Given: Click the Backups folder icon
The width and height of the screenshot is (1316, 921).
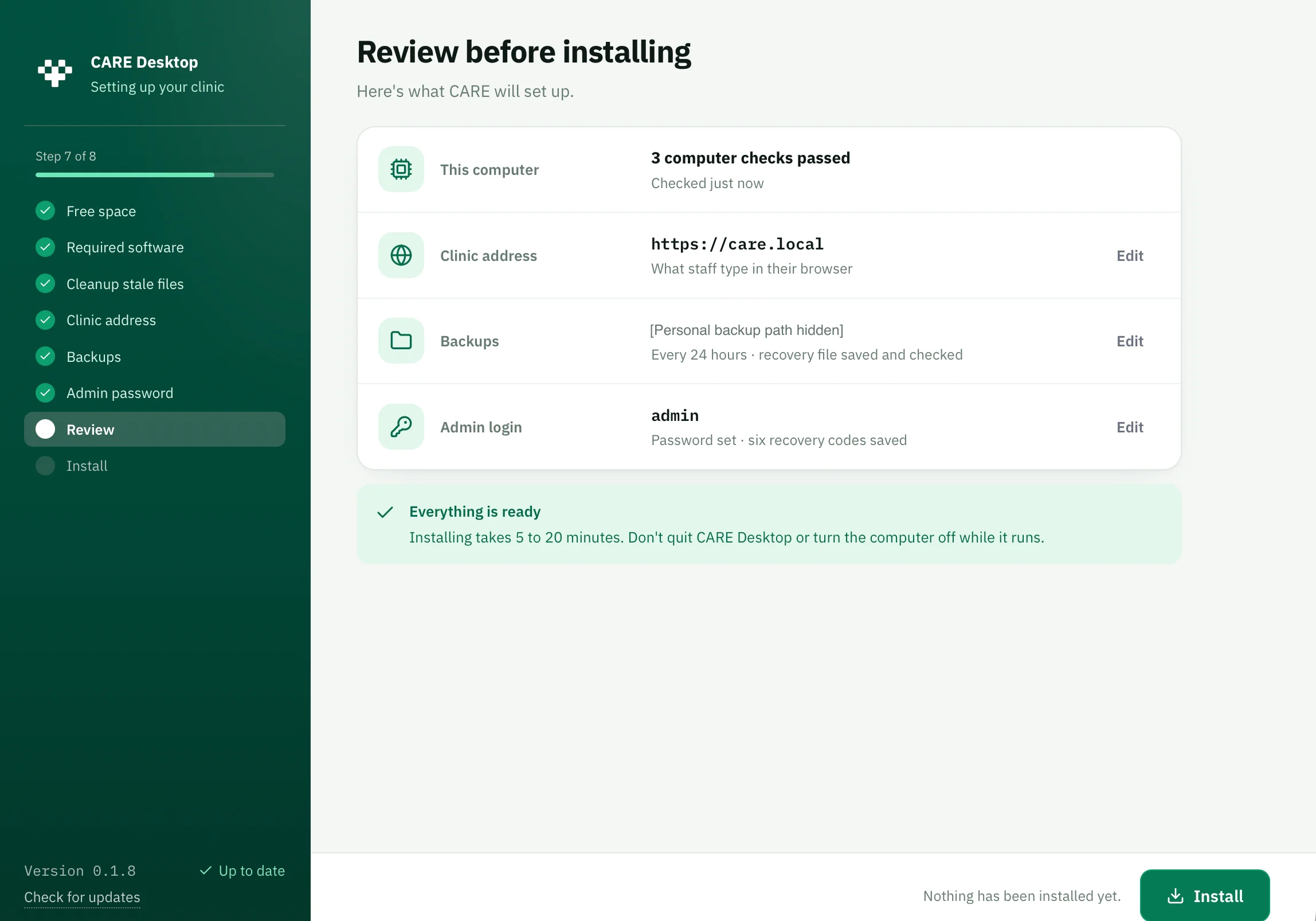Looking at the screenshot, I should coord(401,341).
